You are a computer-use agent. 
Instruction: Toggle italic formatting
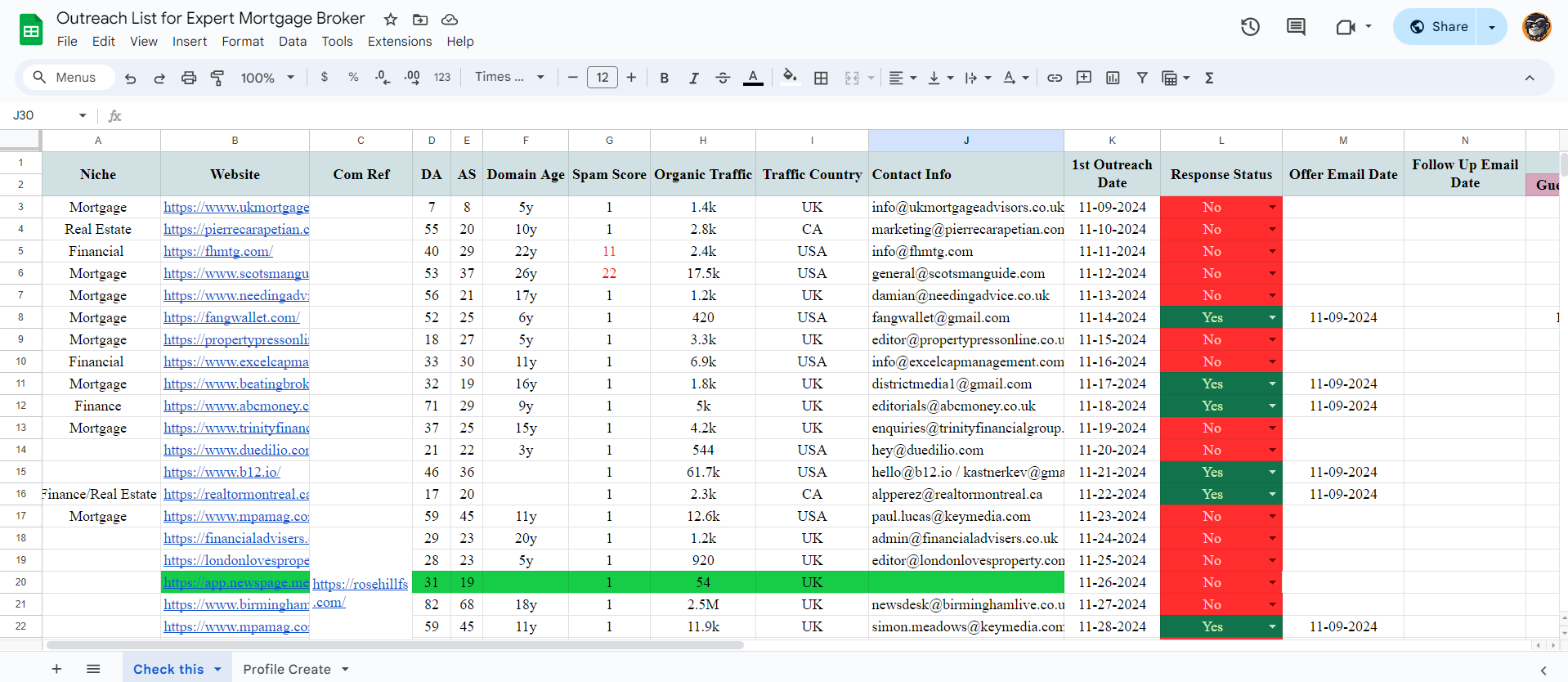(x=693, y=78)
